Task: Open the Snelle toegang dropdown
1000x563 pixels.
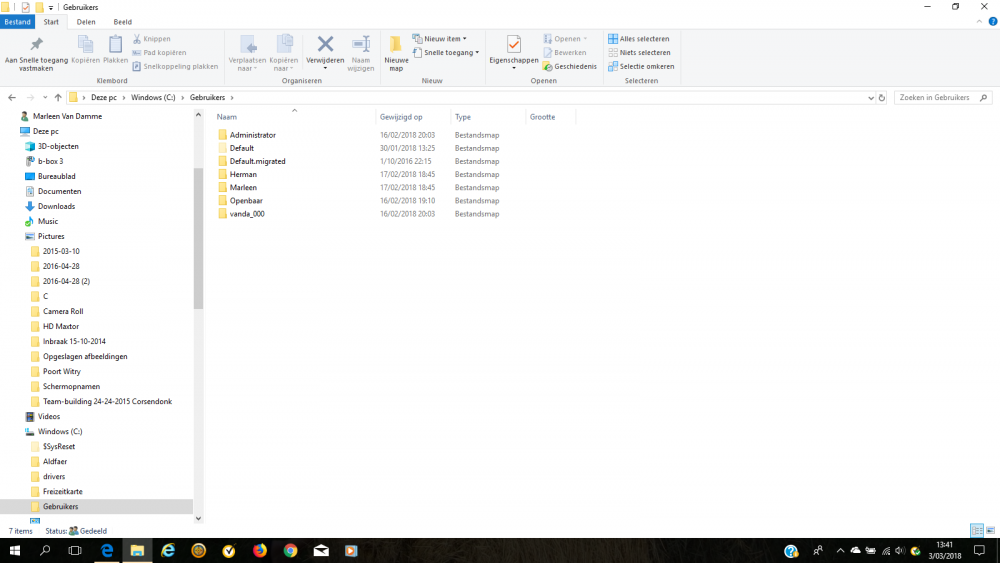Action: click(449, 52)
